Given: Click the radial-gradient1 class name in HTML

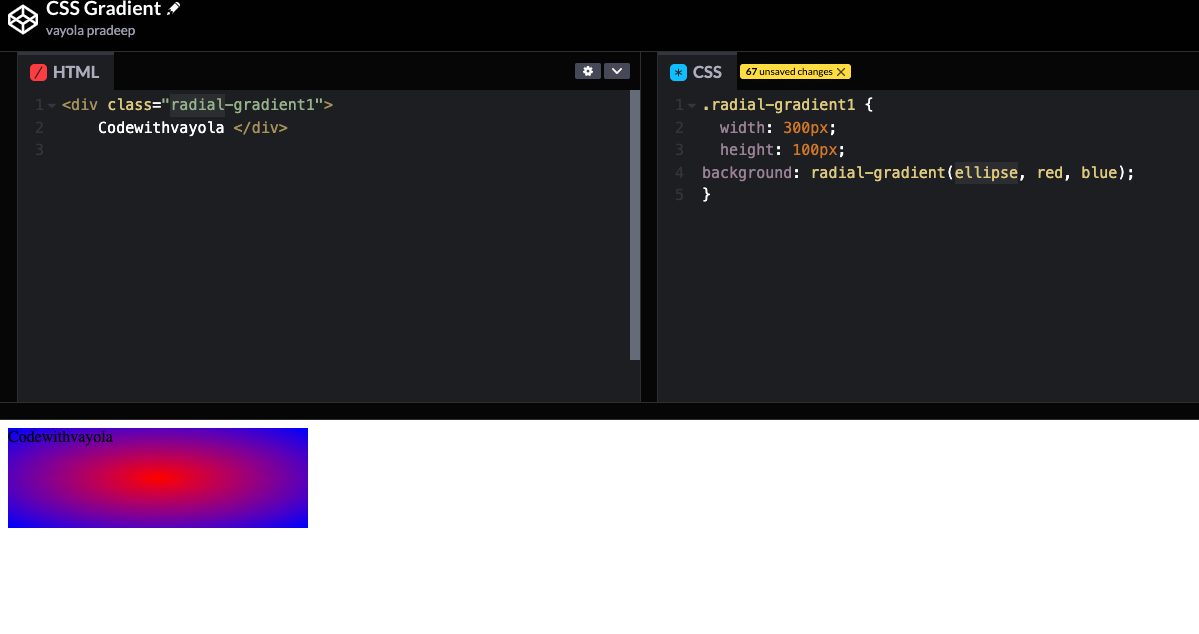Looking at the screenshot, I should coord(242,105).
